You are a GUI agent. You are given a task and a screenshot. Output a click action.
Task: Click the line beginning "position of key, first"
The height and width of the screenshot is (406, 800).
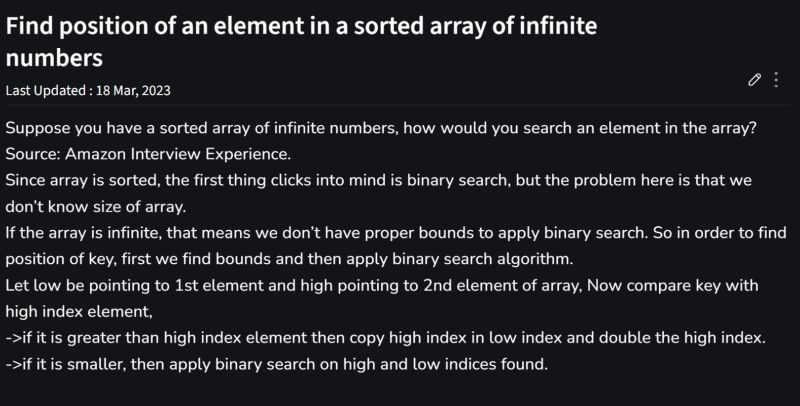coord(289,259)
